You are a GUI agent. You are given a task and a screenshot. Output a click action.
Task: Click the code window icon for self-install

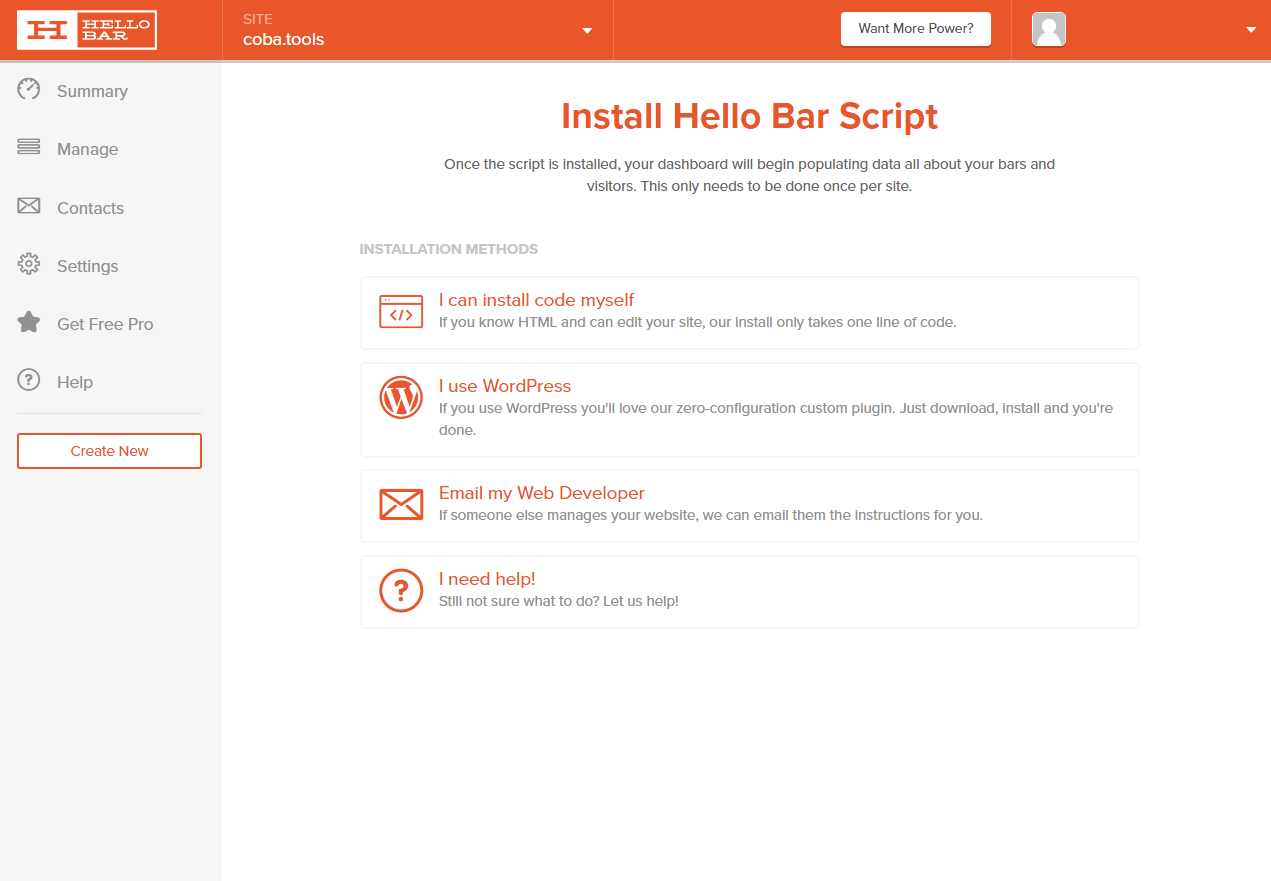pos(401,312)
